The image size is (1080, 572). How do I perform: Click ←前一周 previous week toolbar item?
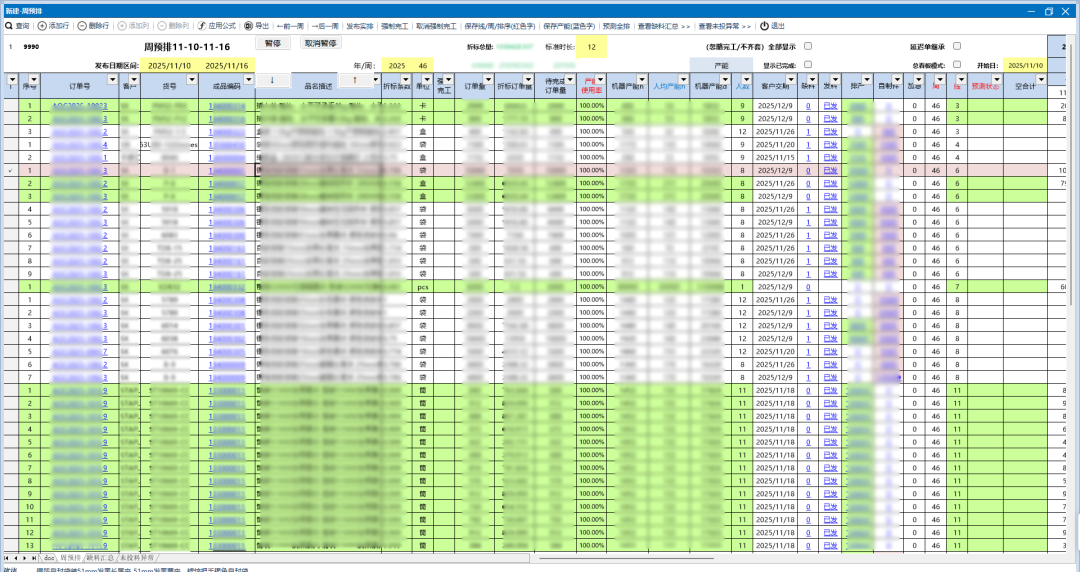tap(290, 26)
